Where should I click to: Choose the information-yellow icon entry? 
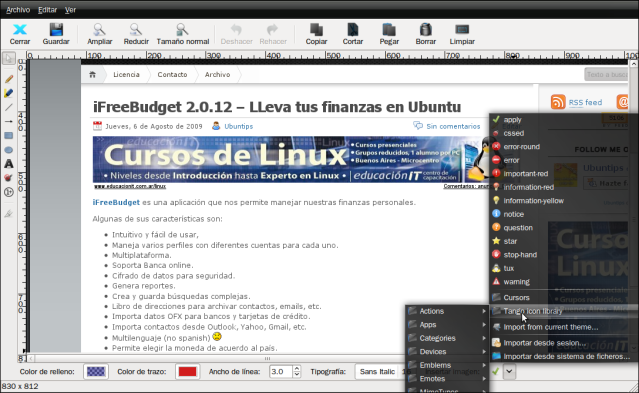click(x=564, y=201)
